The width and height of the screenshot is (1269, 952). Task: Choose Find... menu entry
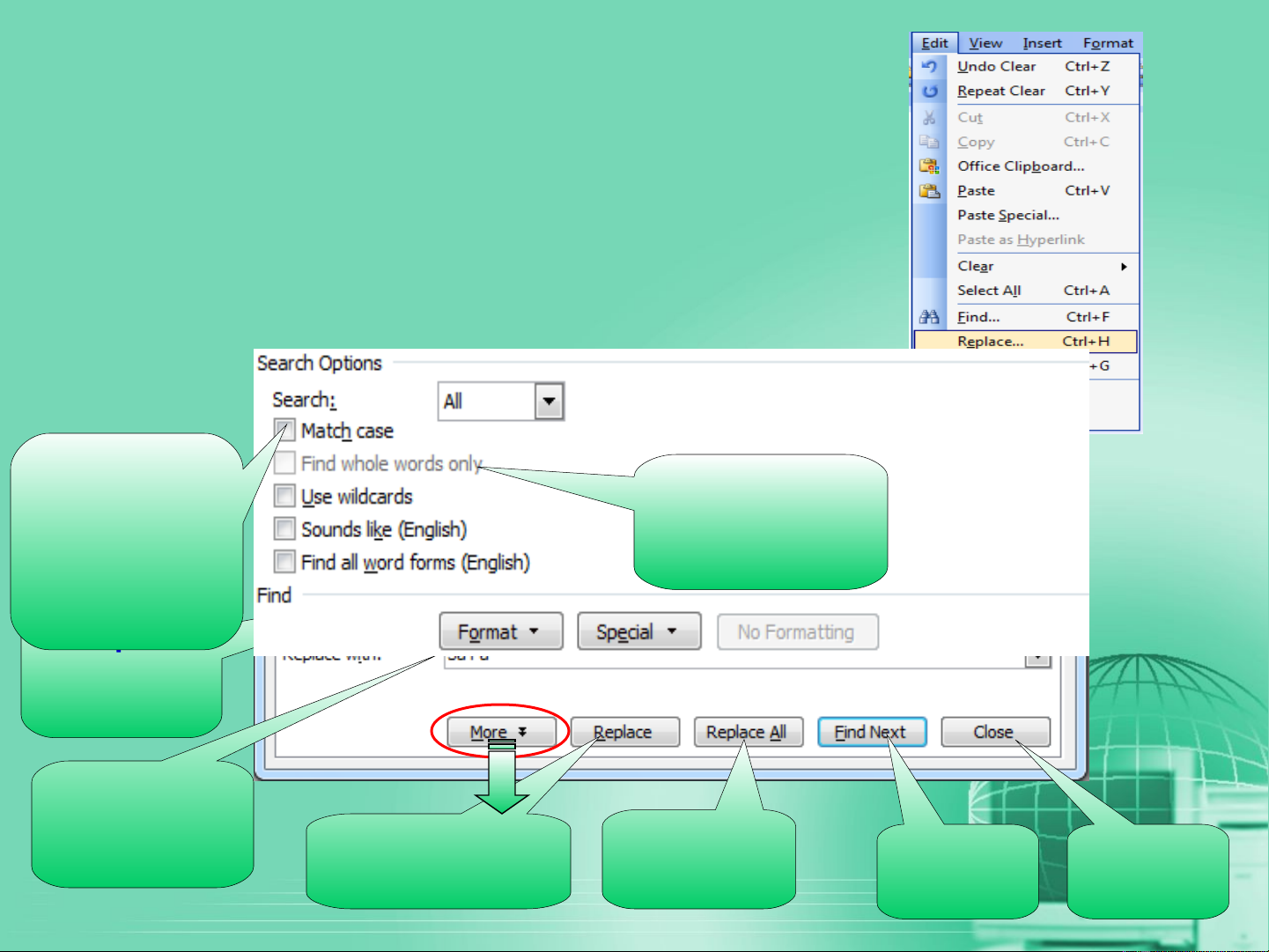coord(1026,316)
